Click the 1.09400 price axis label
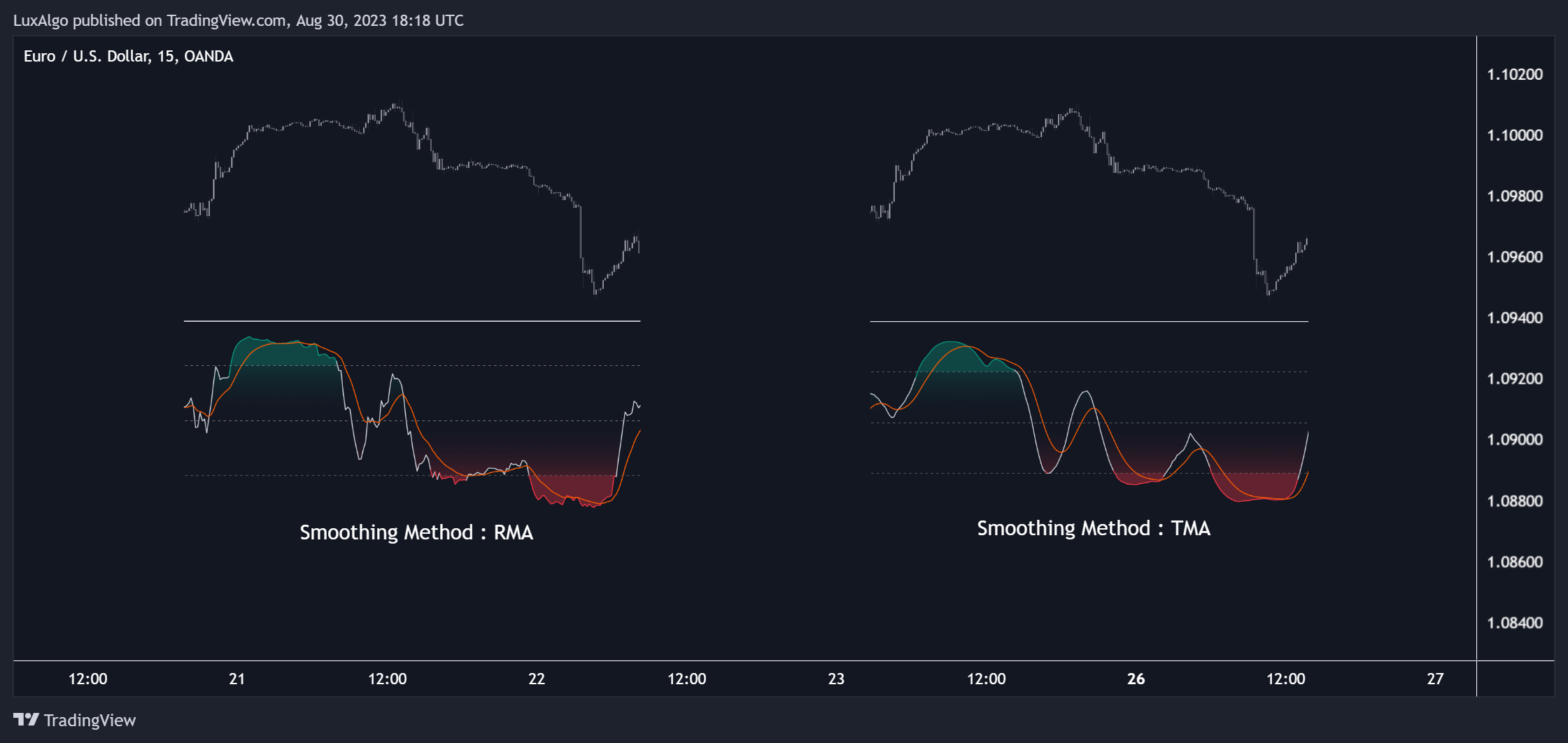This screenshot has width=1568, height=743. tap(1515, 318)
